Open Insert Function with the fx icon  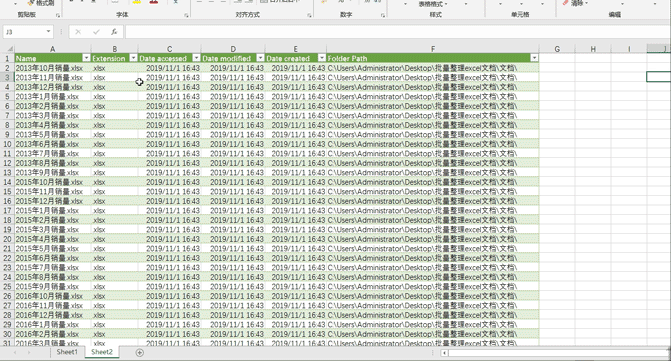[x=114, y=32]
